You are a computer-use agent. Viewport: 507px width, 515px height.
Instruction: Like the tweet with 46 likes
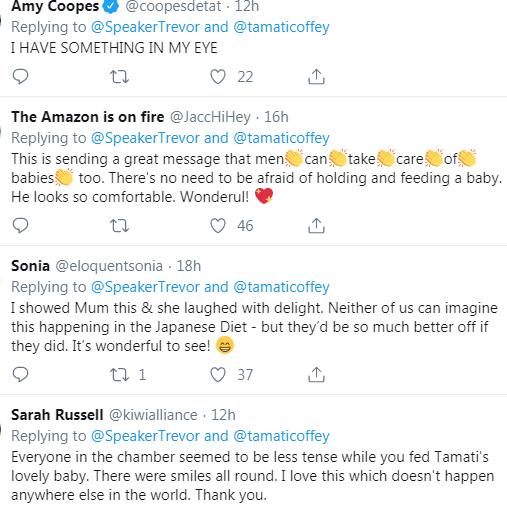coord(218,226)
